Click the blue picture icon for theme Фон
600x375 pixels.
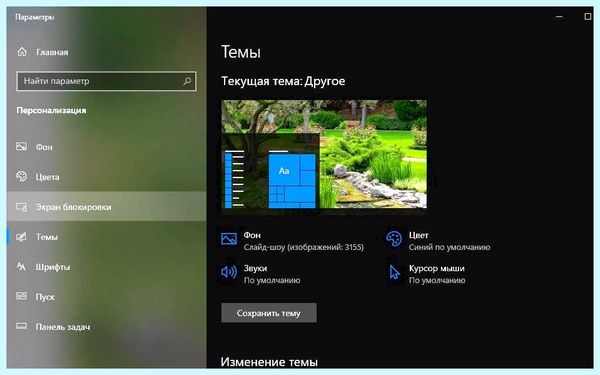pyautogui.click(x=229, y=239)
